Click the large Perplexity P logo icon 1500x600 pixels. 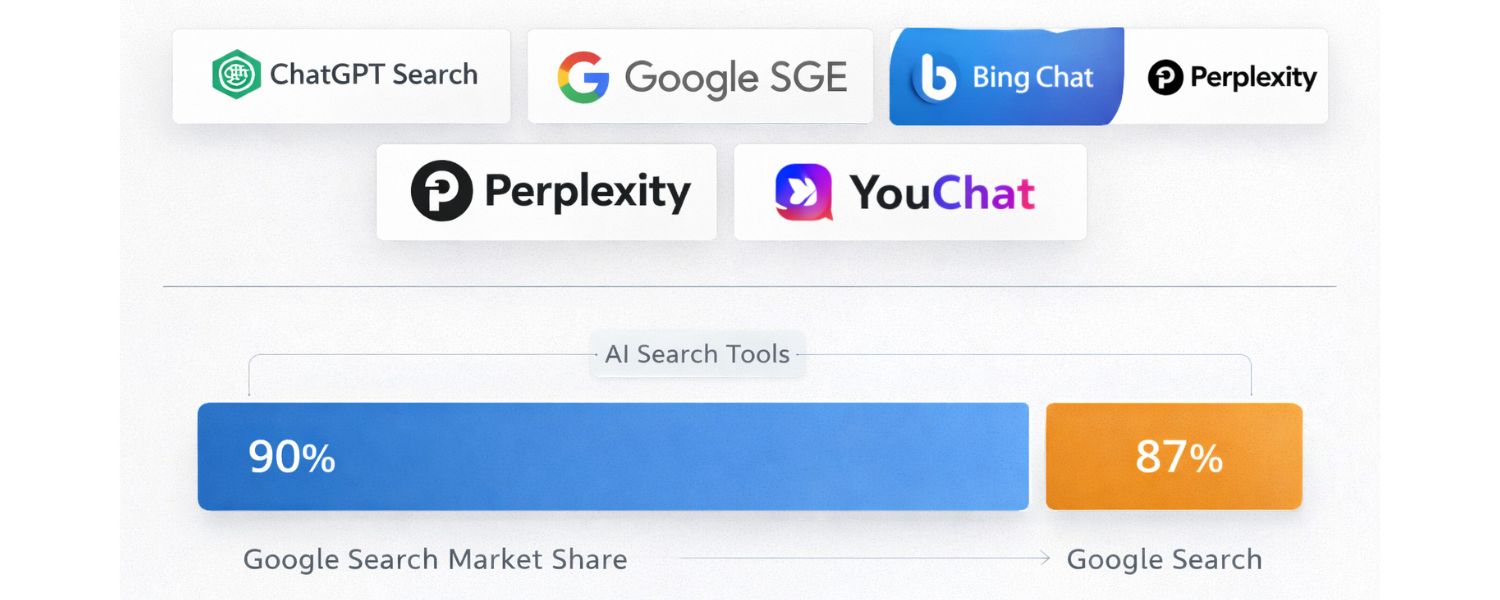[441, 191]
